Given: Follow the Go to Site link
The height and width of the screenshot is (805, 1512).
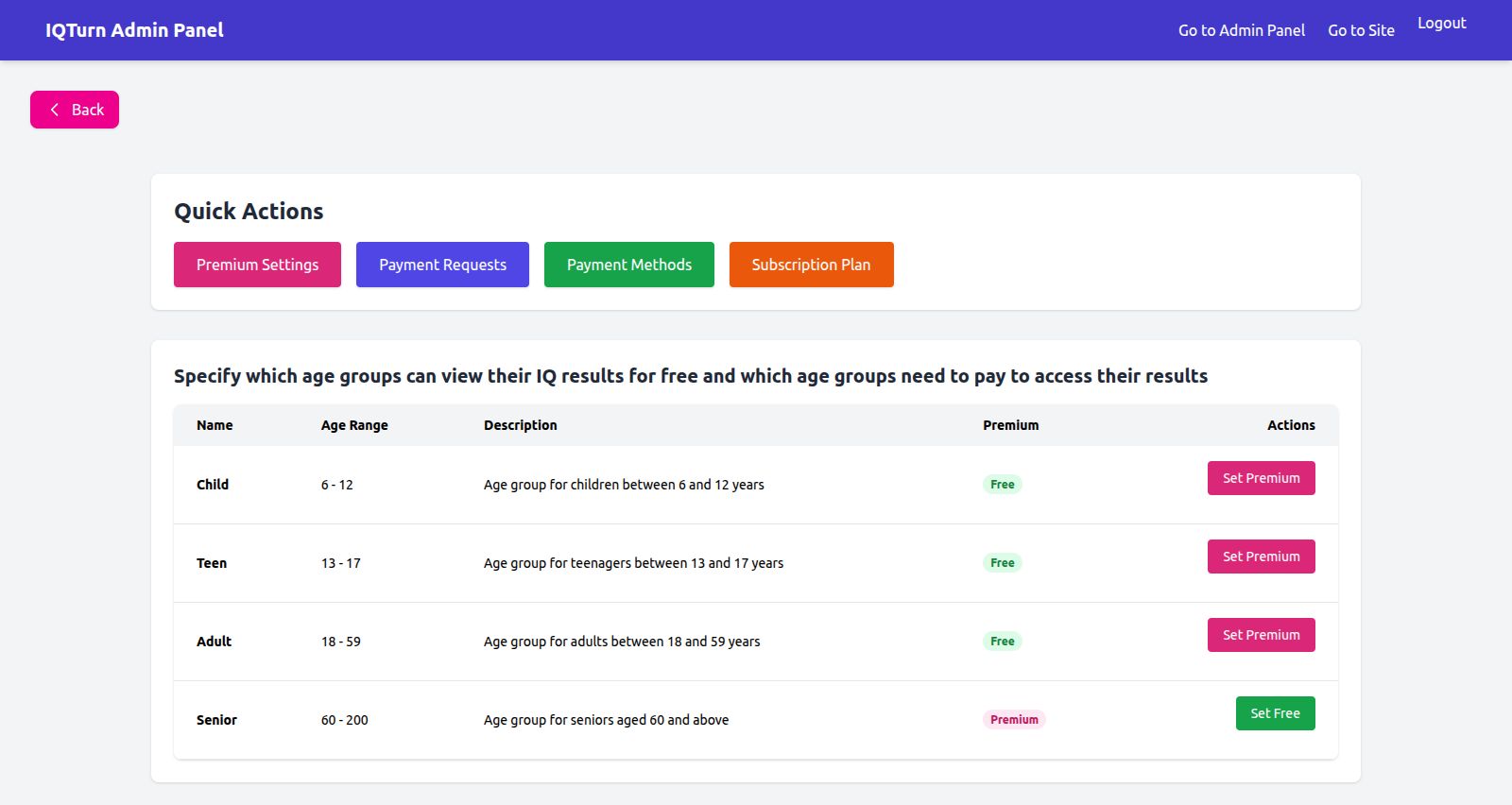Looking at the screenshot, I should point(1361,30).
